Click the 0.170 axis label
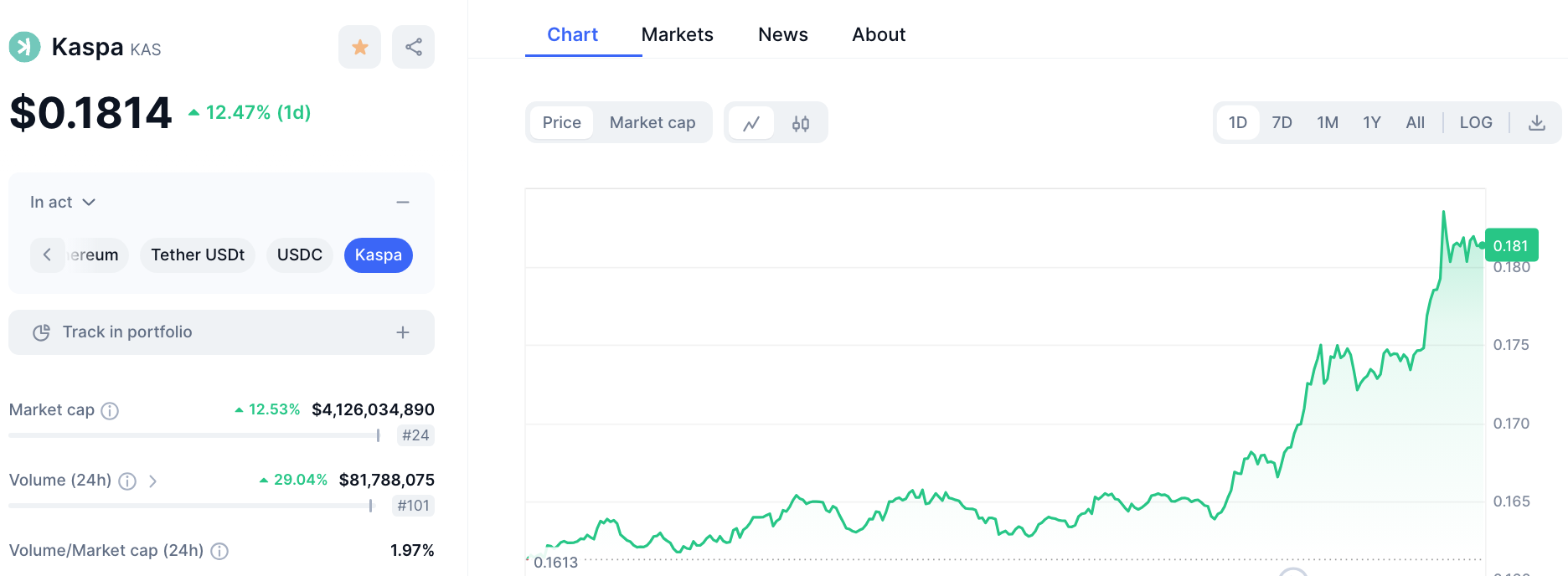This screenshot has height=576, width=1568. (x=1511, y=424)
